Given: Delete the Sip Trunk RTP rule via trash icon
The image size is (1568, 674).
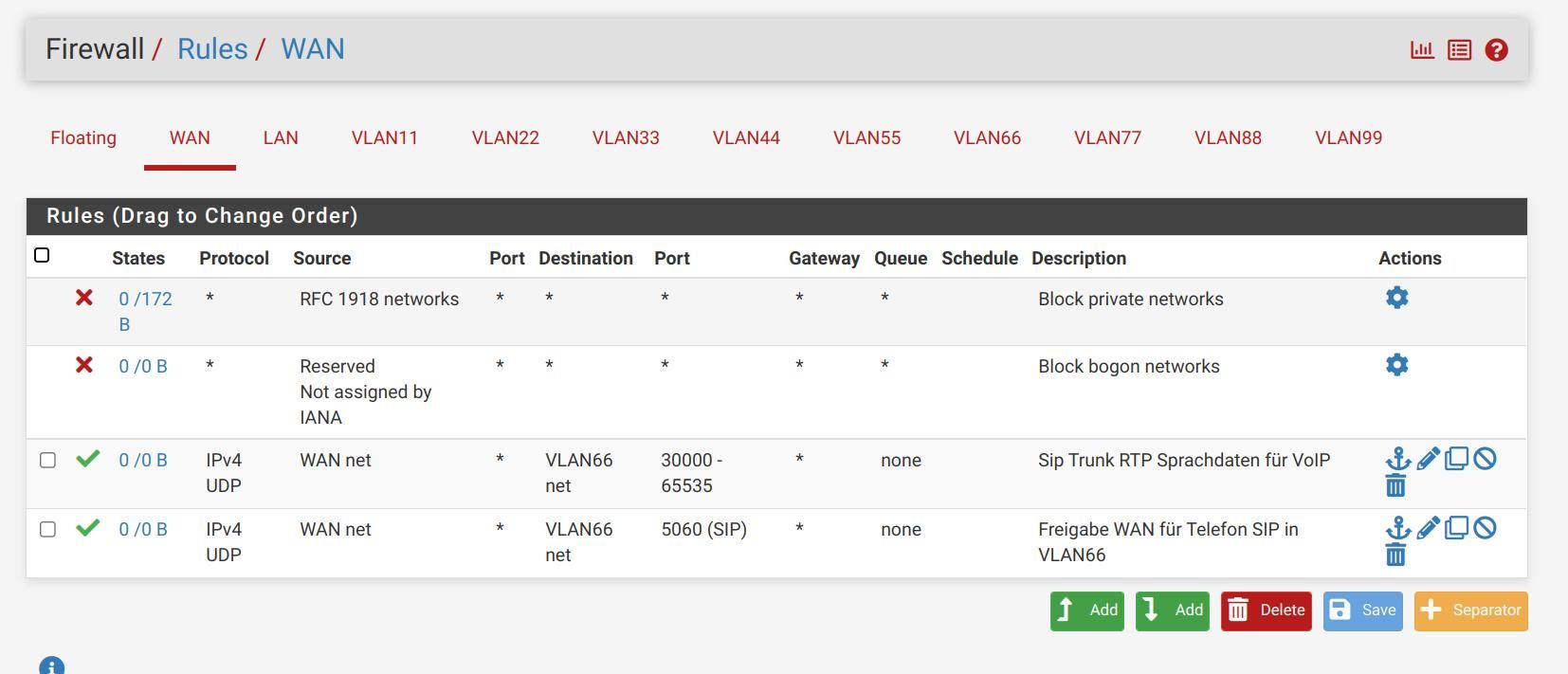Looking at the screenshot, I should pyautogui.click(x=1395, y=486).
